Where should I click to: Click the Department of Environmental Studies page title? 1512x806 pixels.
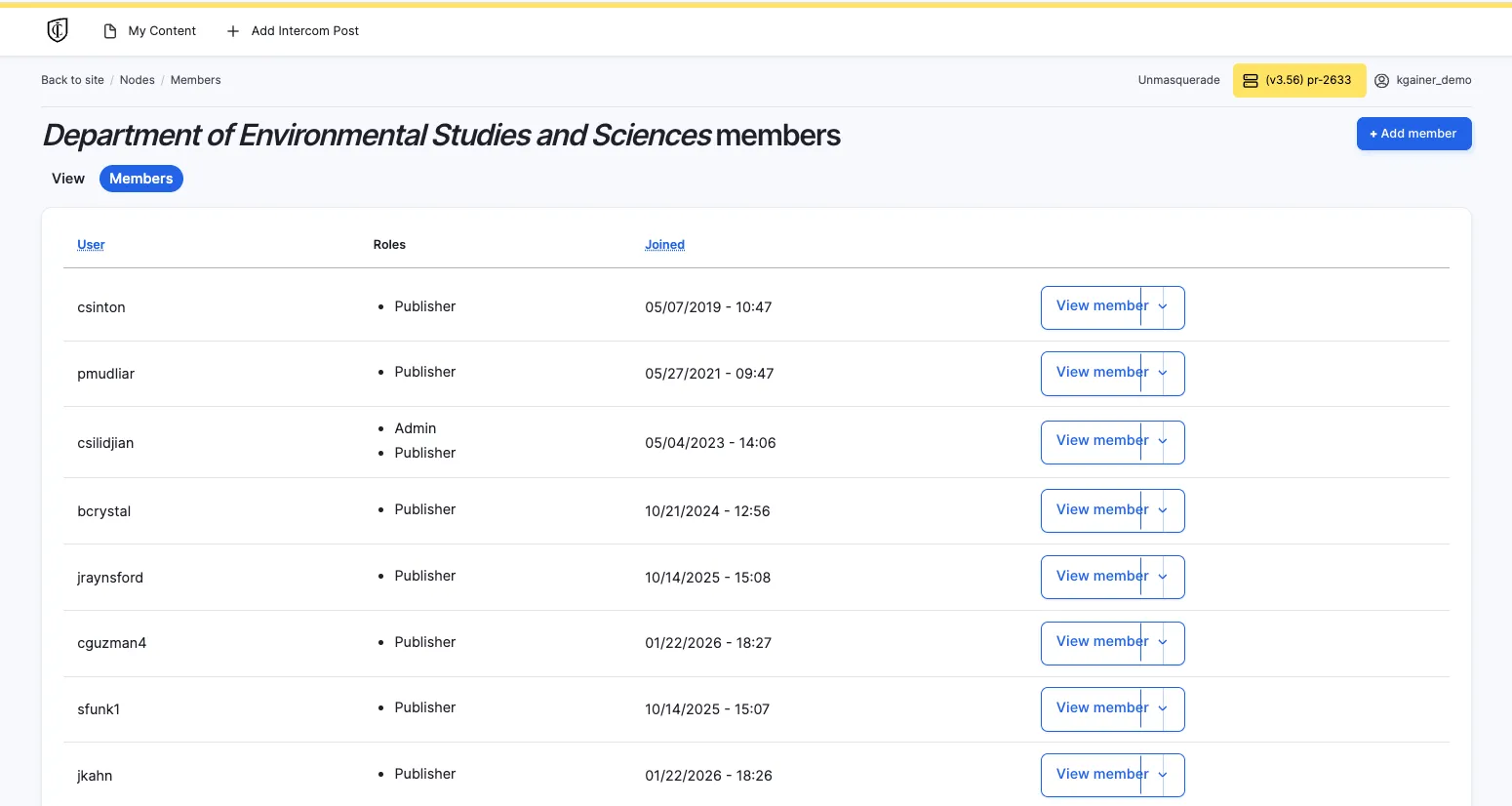(x=442, y=136)
